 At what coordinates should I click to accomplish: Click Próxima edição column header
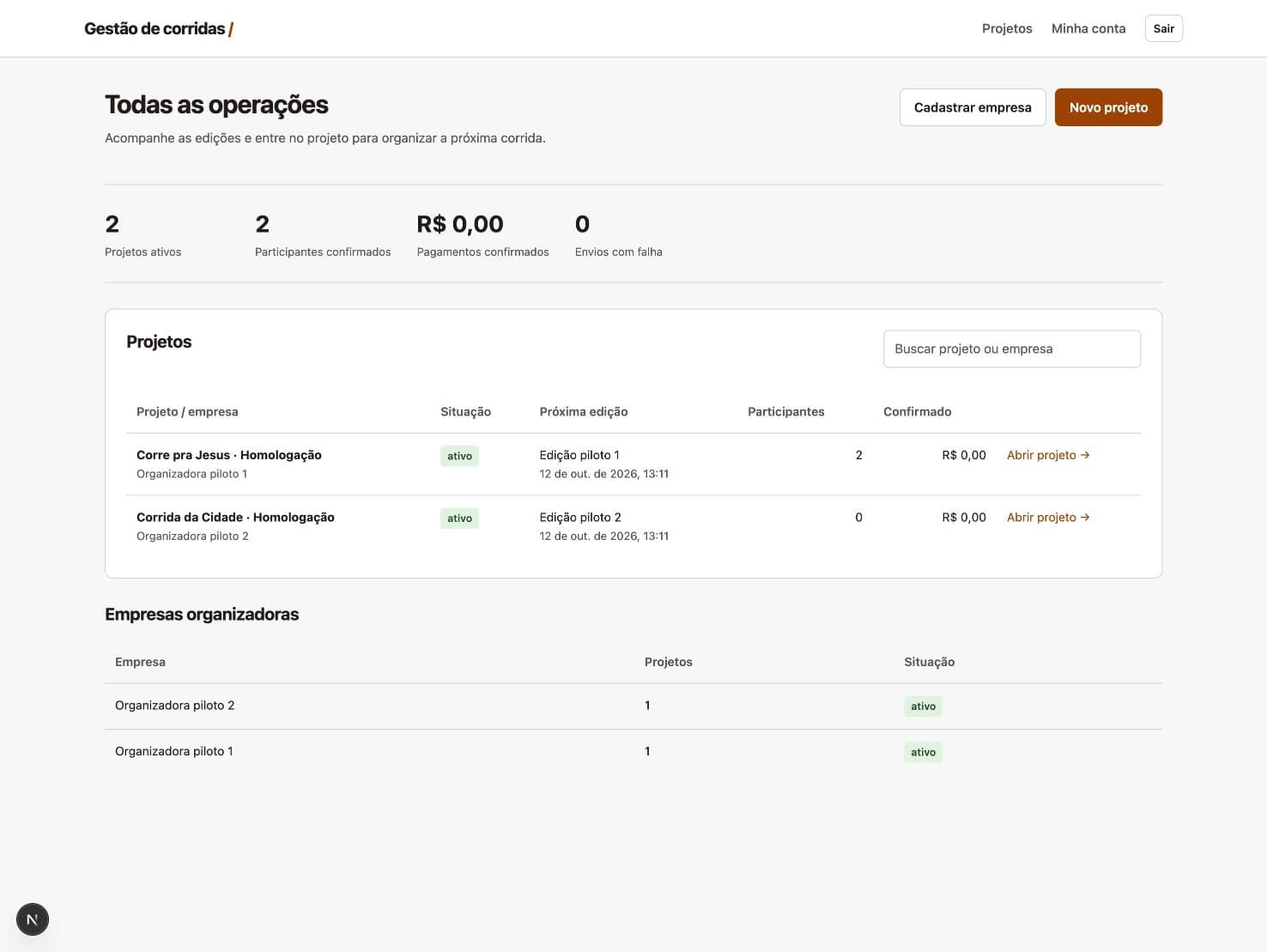(x=584, y=412)
